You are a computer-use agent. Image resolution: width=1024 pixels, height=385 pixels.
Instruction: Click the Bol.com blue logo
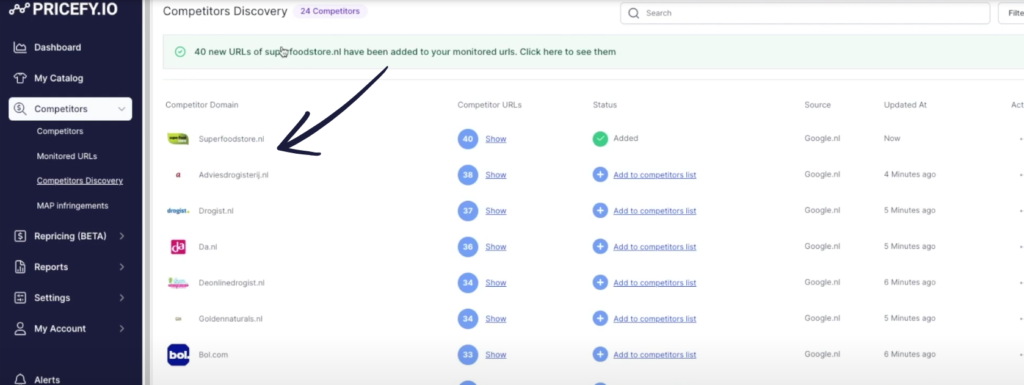(178, 354)
